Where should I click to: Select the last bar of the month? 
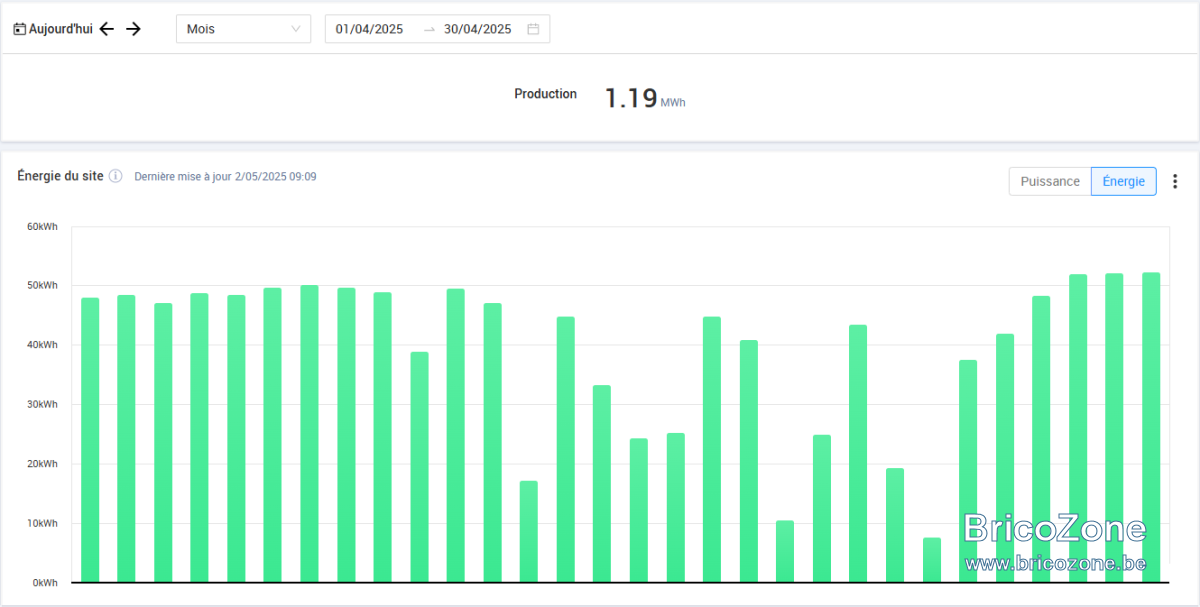coord(1151,427)
